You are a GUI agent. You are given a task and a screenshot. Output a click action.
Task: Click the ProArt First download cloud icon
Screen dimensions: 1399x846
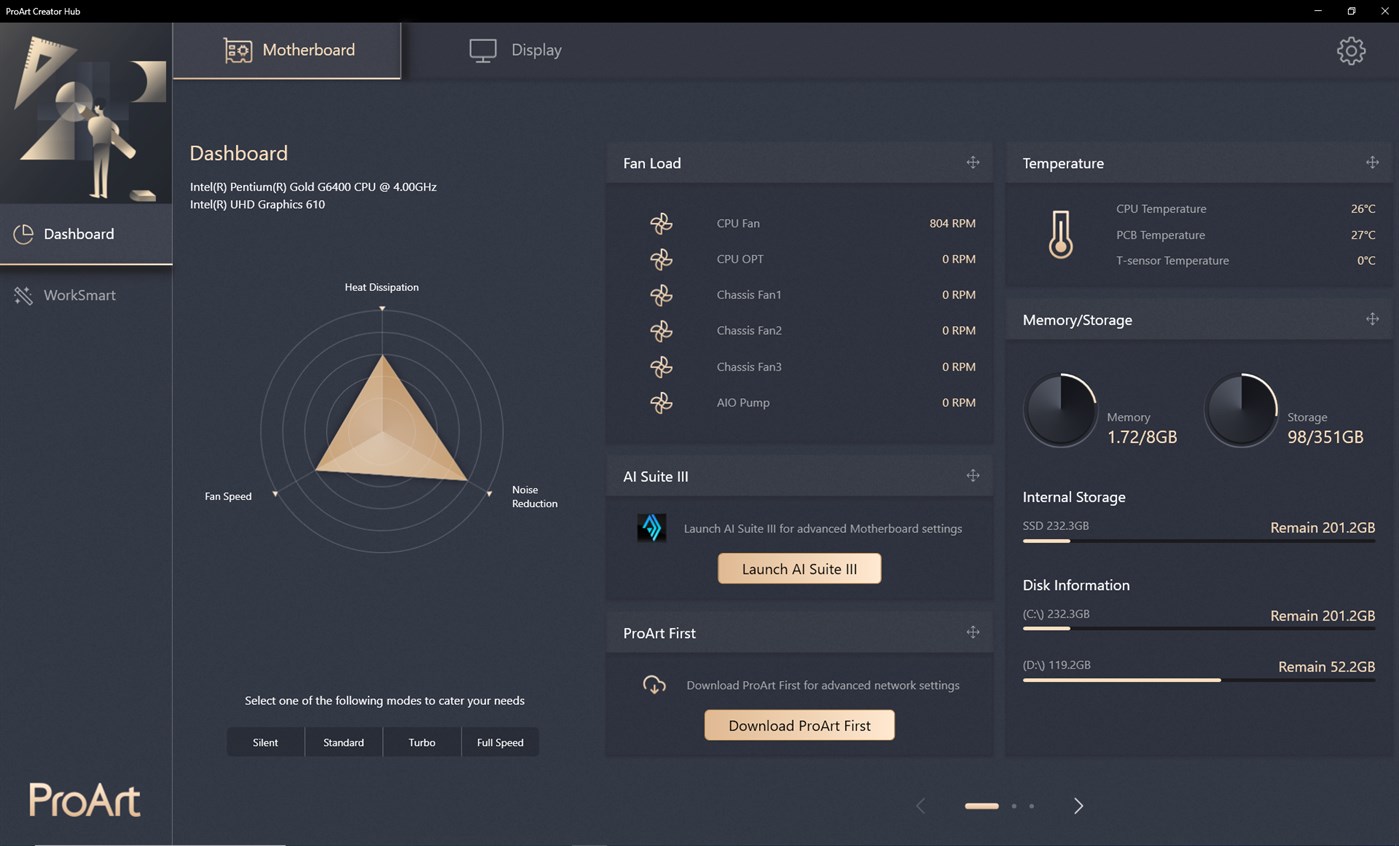654,685
